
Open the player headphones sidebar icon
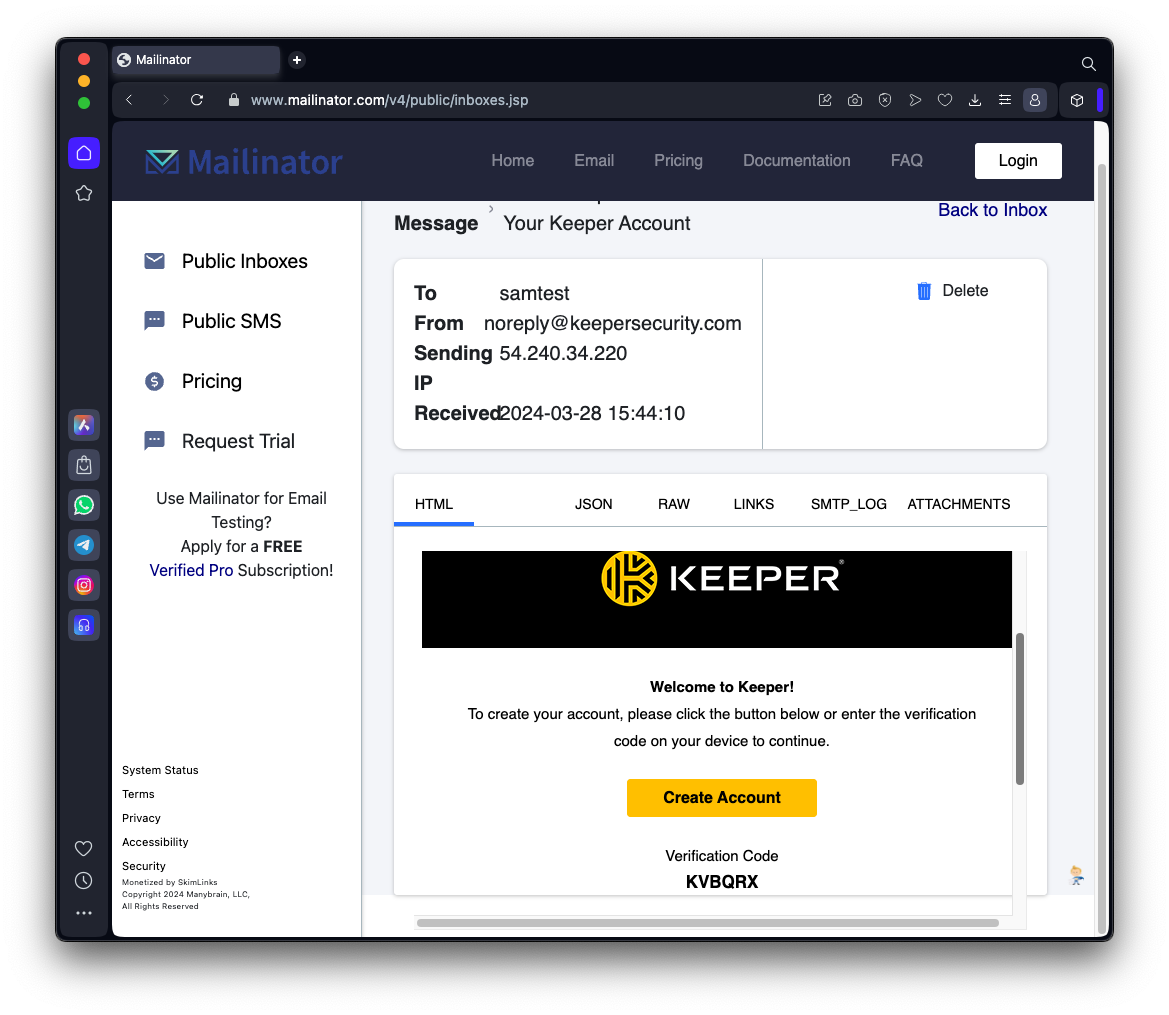pyautogui.click(x=84, y=625)
